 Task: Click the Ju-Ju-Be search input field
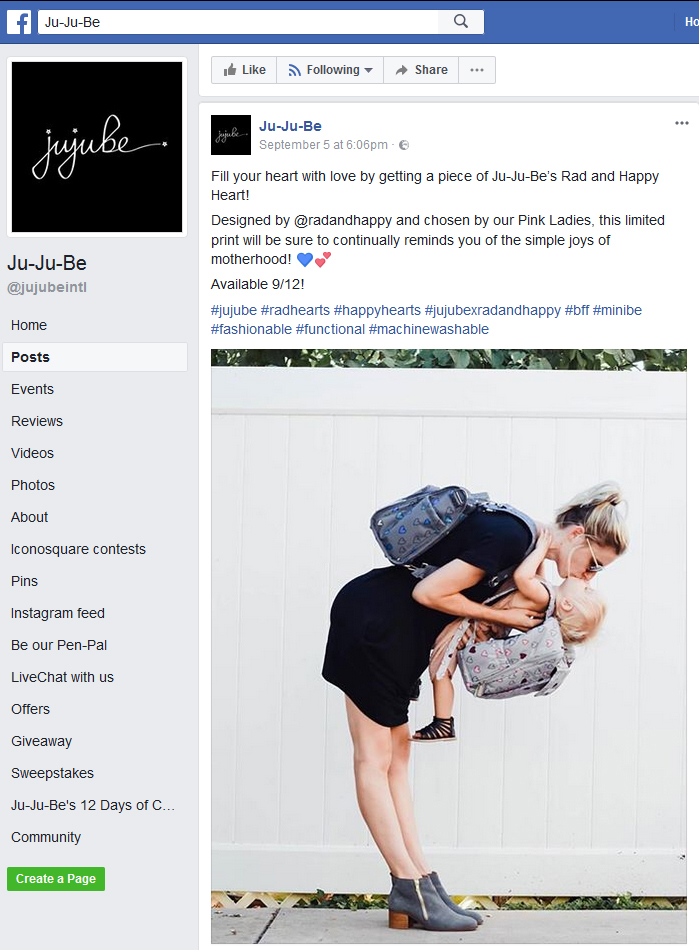click(239, 22)
